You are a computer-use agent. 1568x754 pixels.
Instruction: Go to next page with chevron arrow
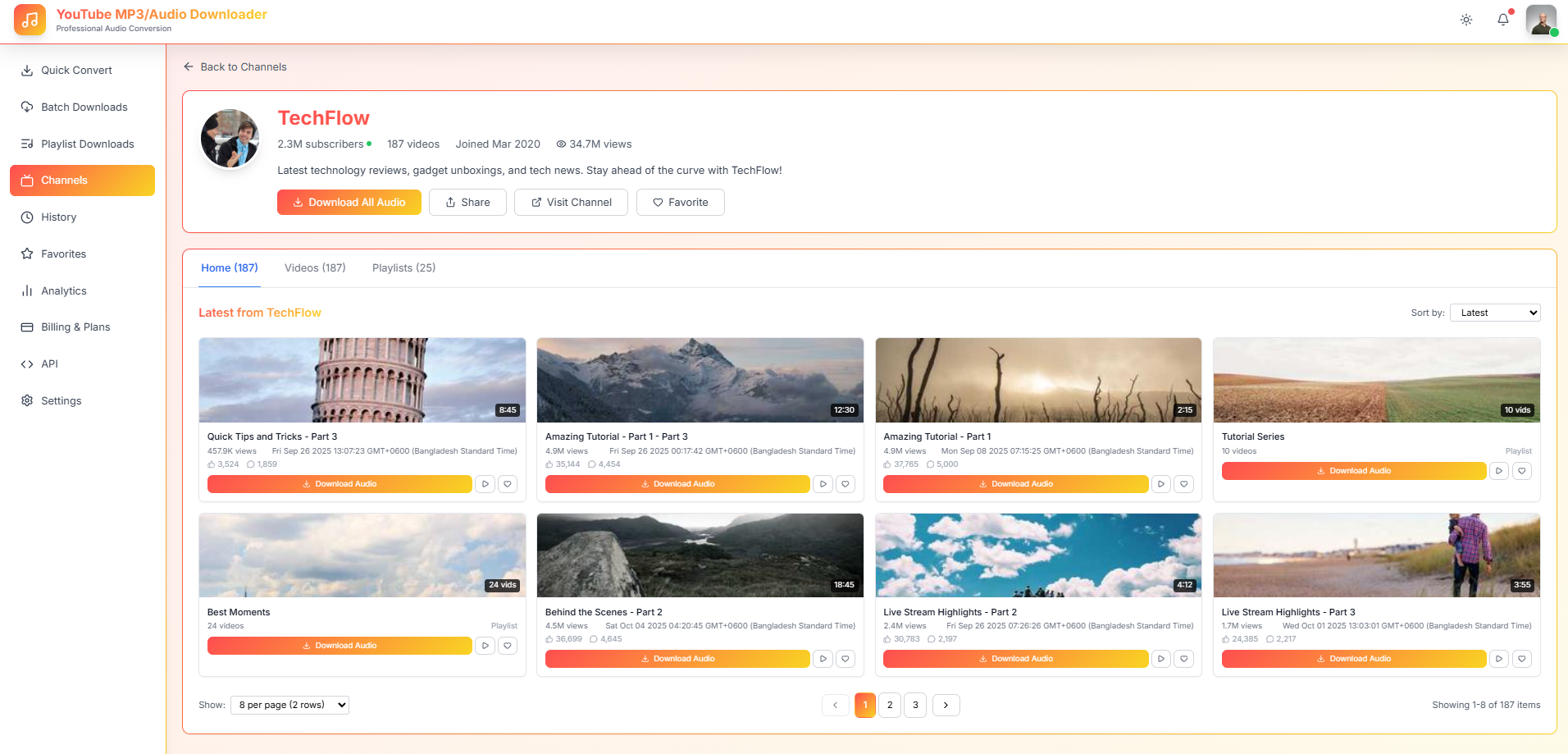[x=946, y=705]
